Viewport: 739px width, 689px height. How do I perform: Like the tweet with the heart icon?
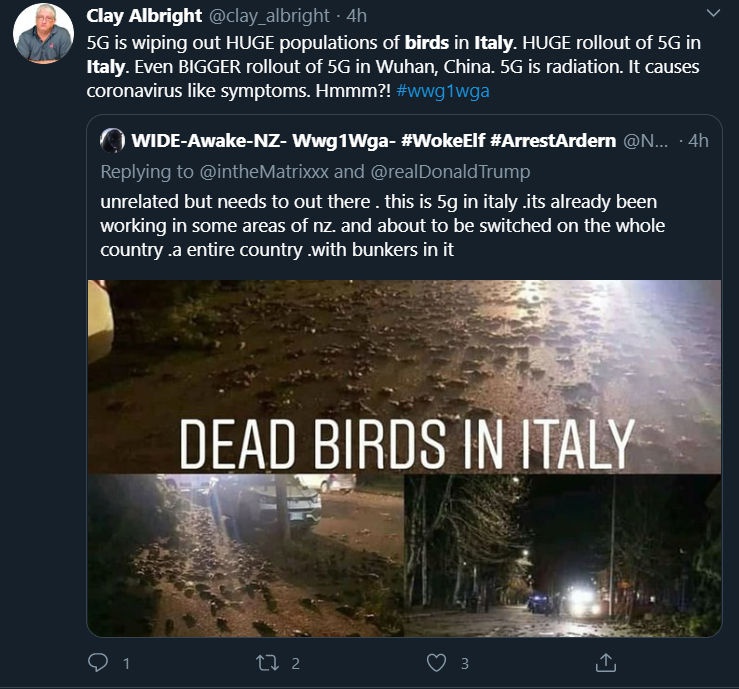[436, 662]
